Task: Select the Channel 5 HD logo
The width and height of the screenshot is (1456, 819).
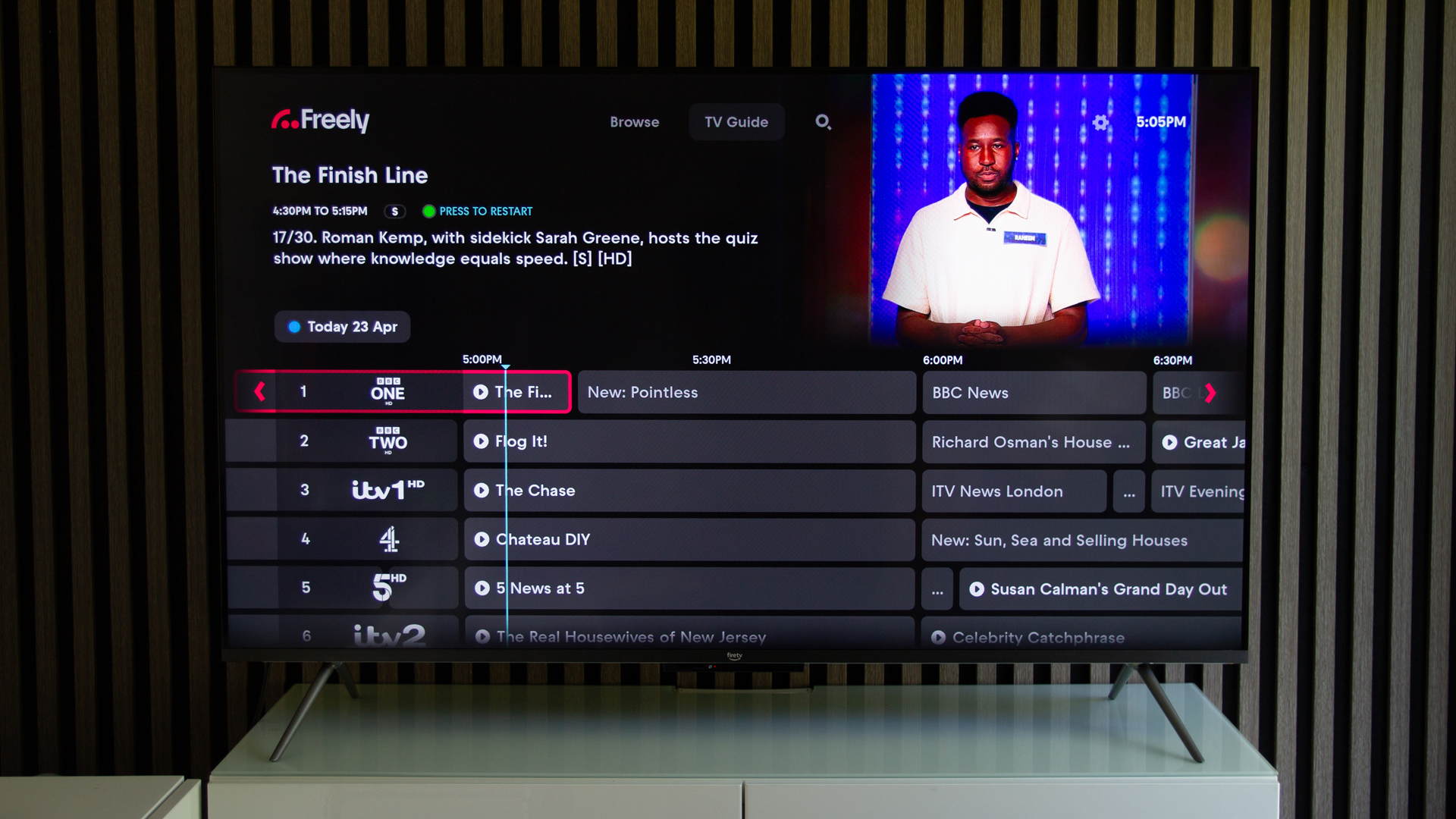Action: (389, 587)
